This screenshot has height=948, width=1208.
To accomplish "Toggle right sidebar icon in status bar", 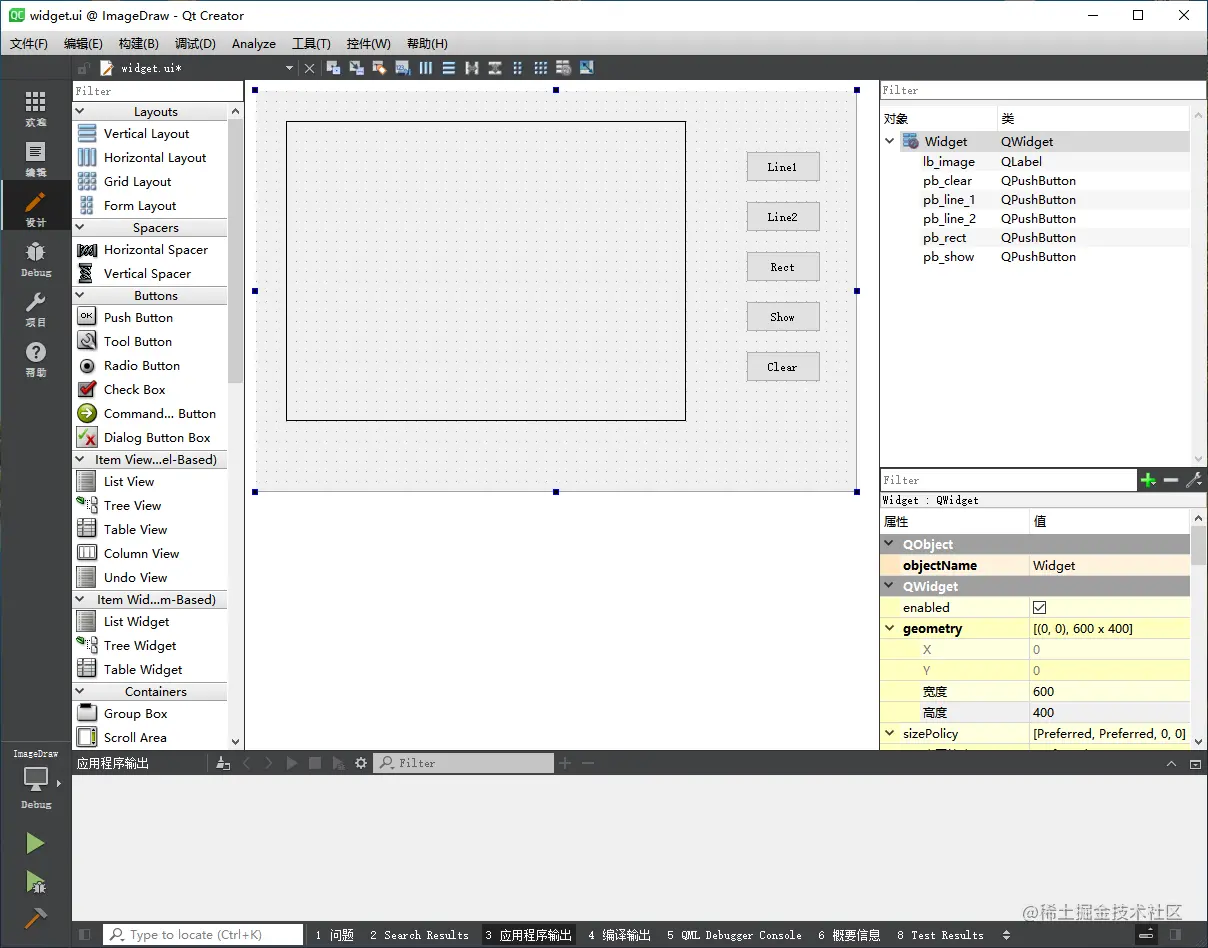I will point(1176,935).
